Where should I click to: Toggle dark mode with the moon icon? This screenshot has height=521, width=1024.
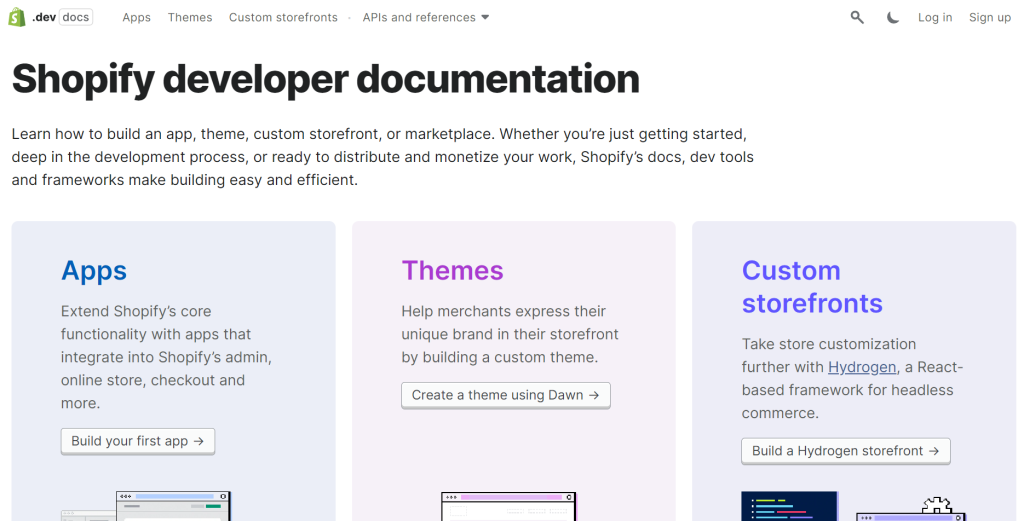[893, 17]
